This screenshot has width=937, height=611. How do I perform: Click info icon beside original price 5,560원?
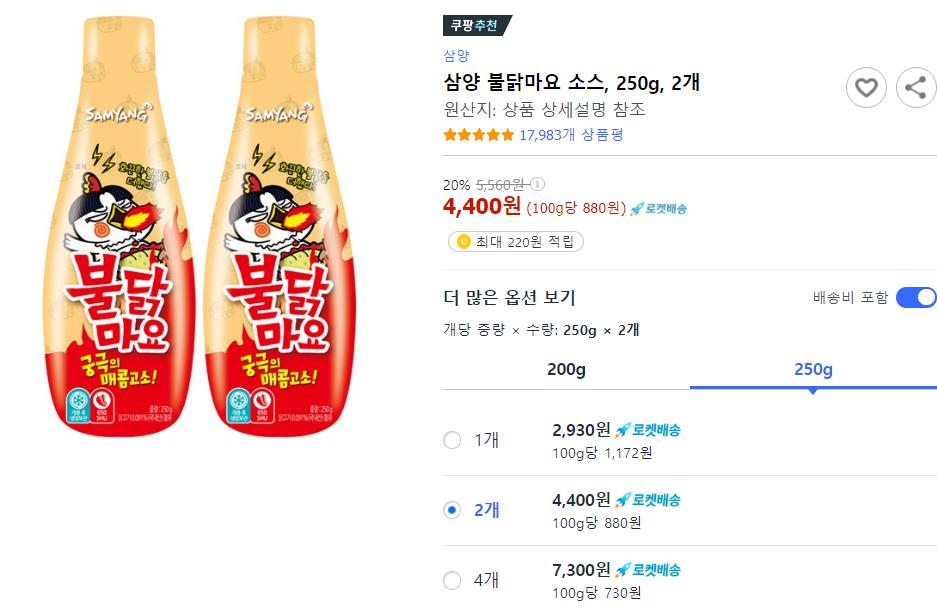[x=538, y=184]
